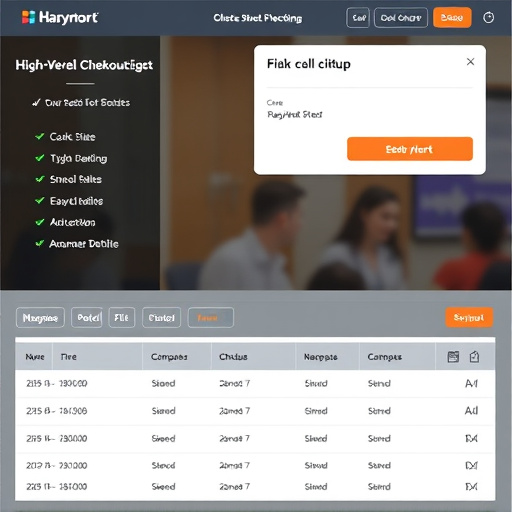Open the circular profile icon in header
512x512 pixels.
488,18
